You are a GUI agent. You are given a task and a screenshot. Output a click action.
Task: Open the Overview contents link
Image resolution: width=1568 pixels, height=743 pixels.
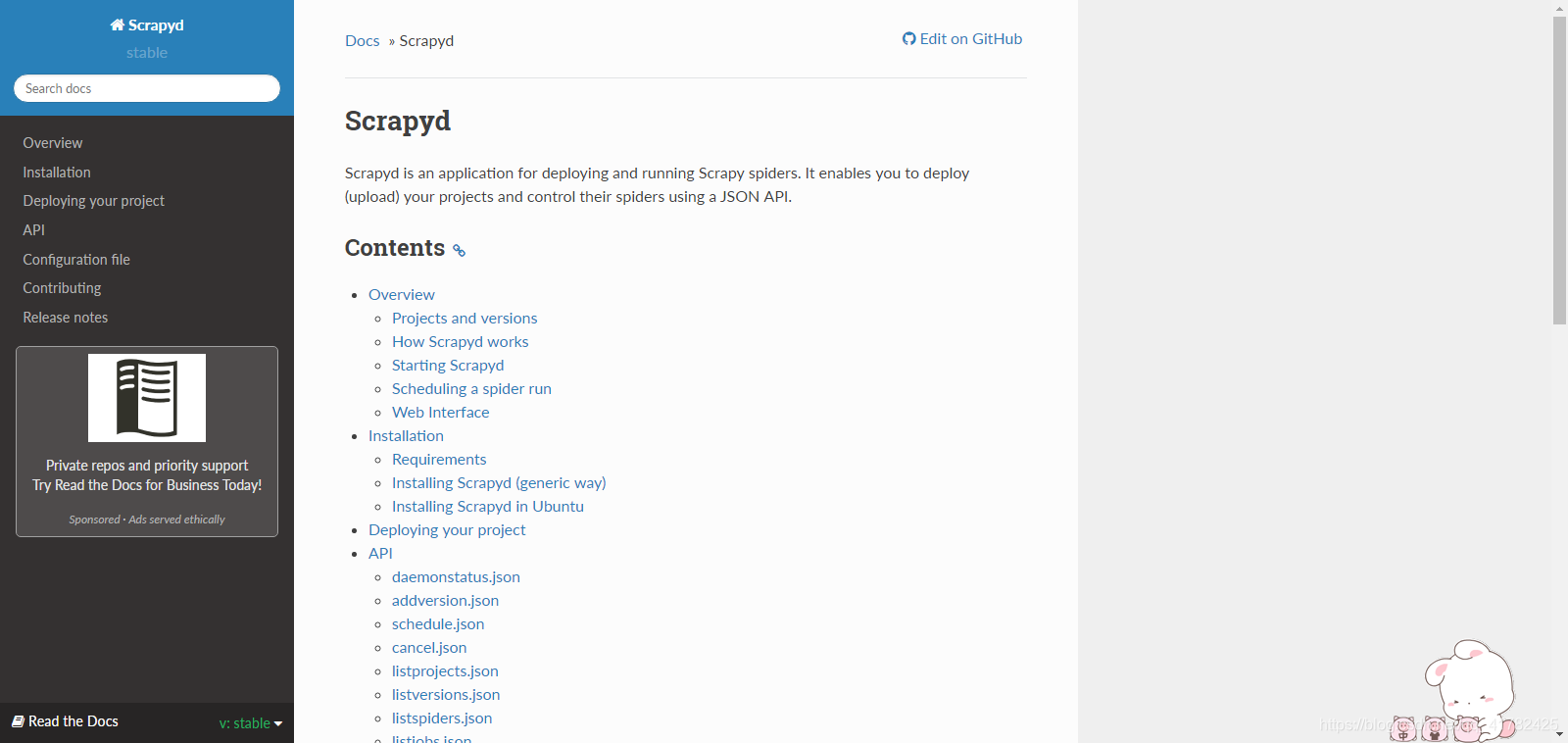(x=402, y=295)
